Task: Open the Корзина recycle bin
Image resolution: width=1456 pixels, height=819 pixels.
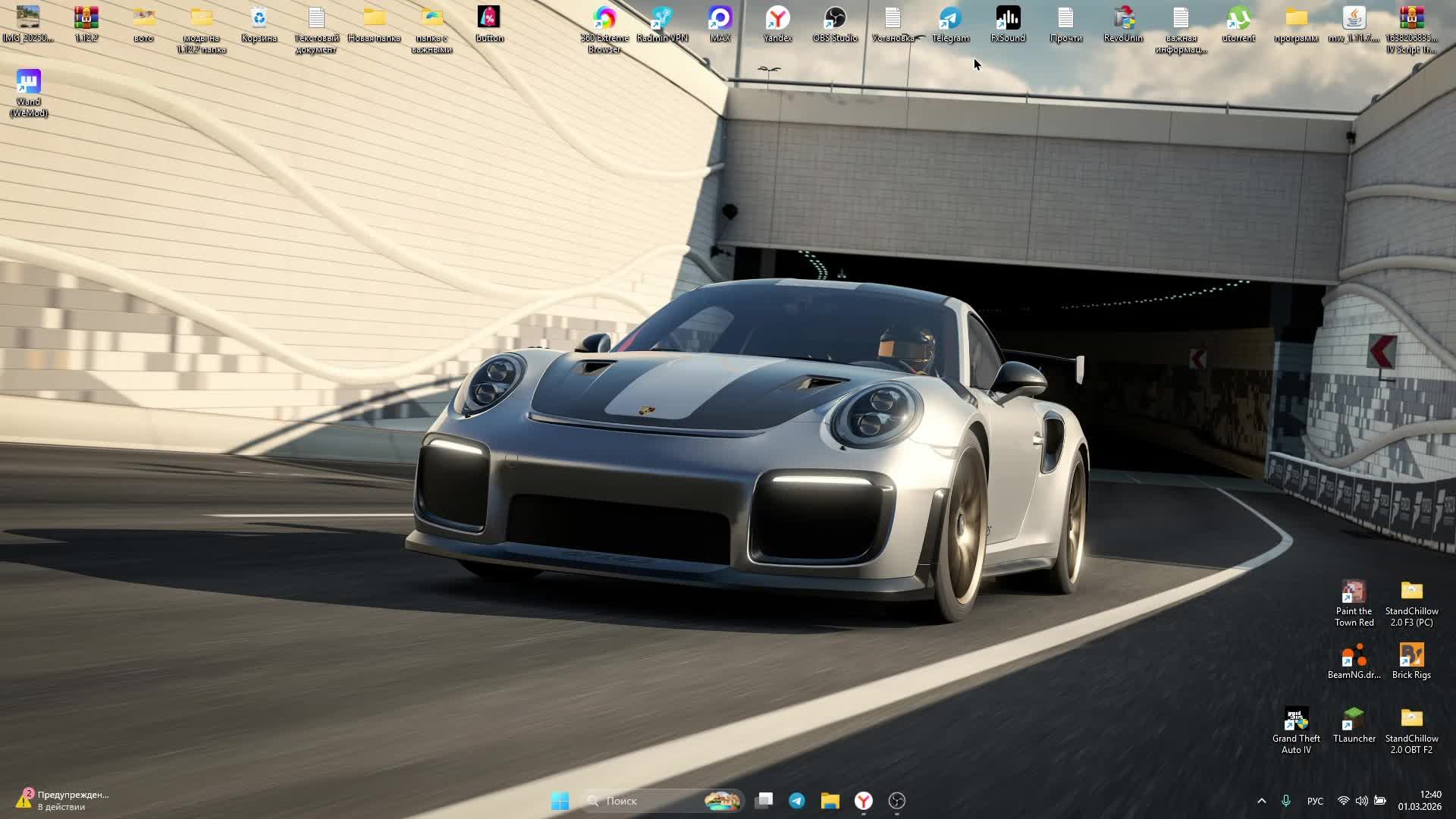Action: pyautogui.click(x=259, y=19)
